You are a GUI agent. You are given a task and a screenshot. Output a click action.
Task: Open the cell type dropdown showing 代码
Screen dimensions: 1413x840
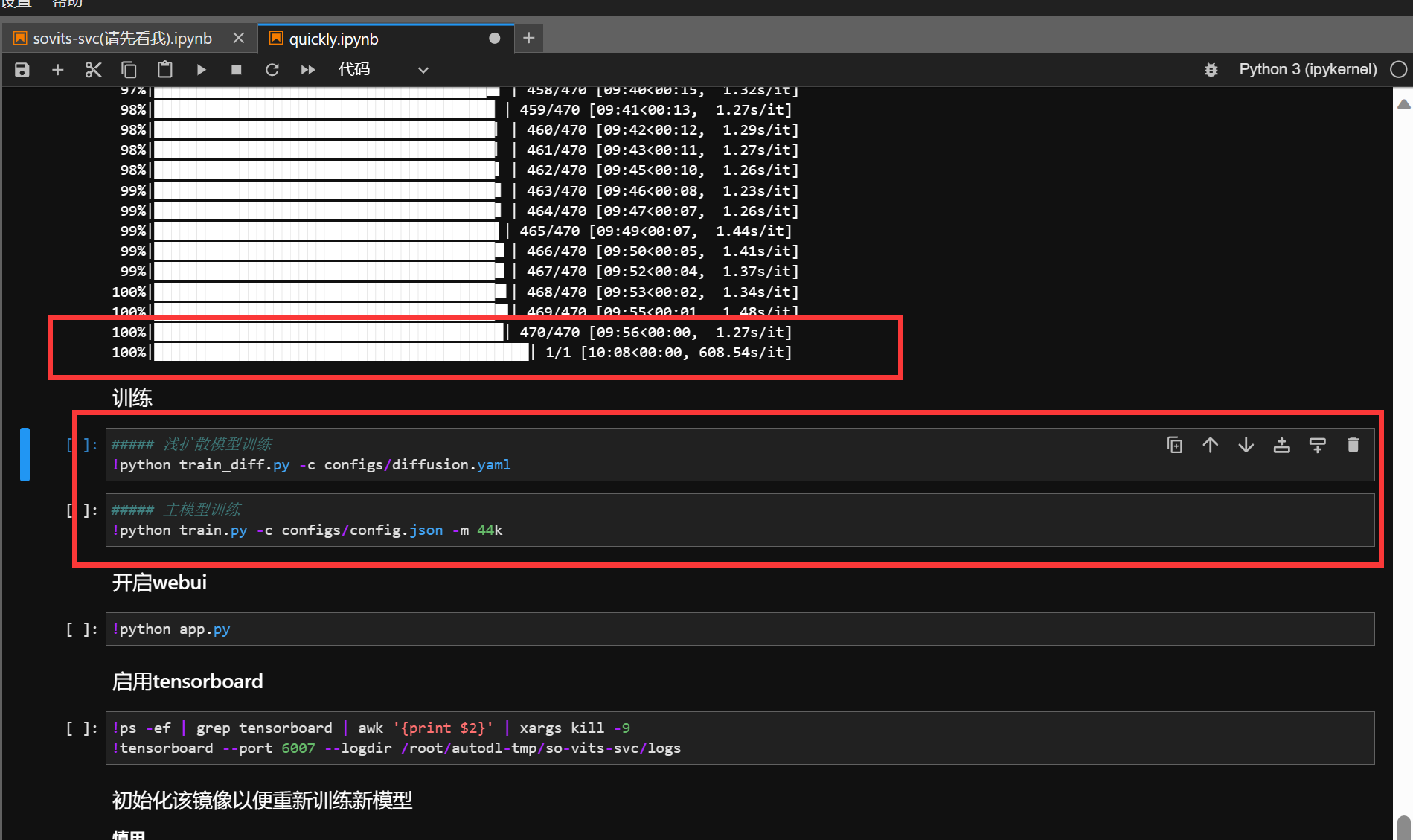pyautogui.click(x=383, y=70)
